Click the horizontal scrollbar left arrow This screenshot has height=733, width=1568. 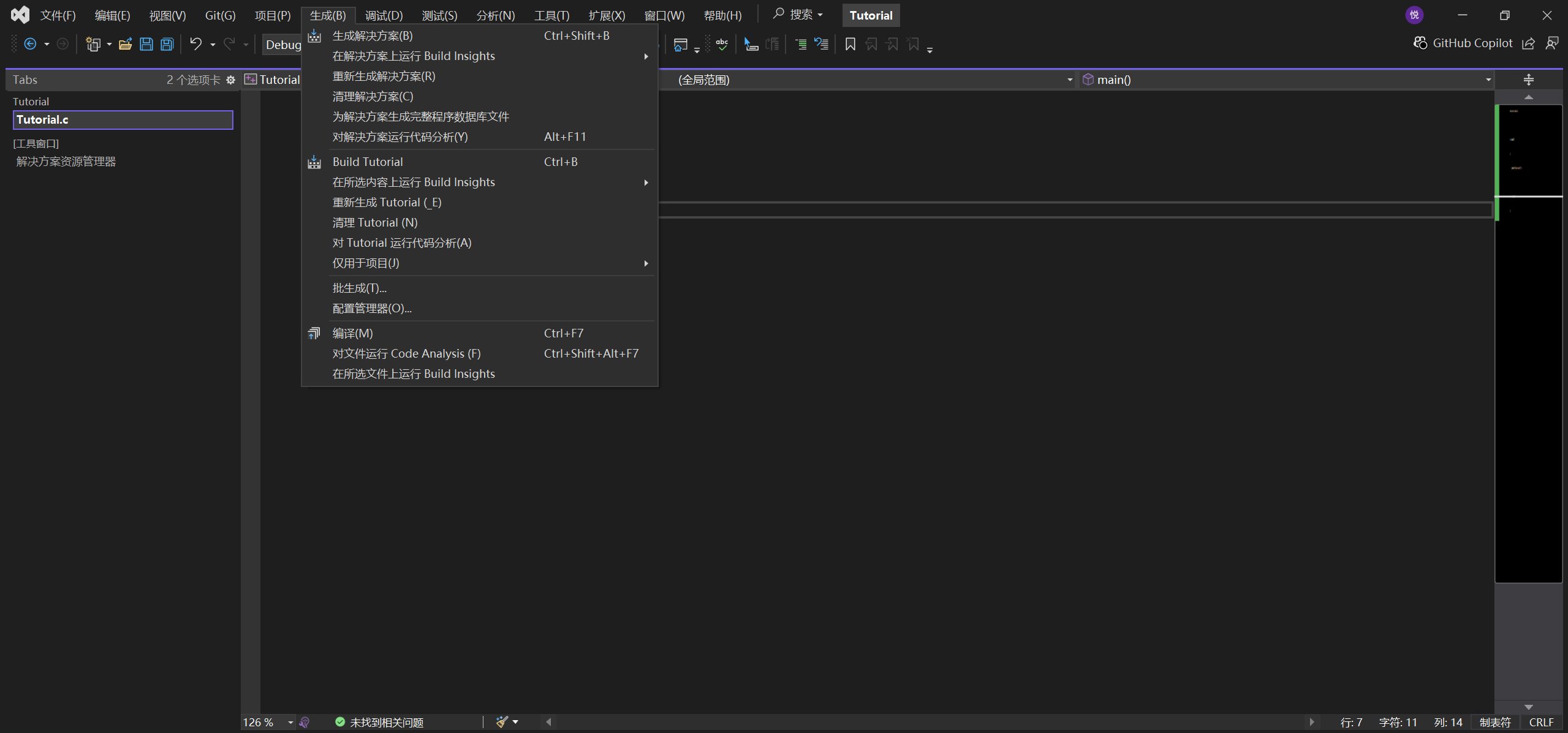(x=548, y=723)
